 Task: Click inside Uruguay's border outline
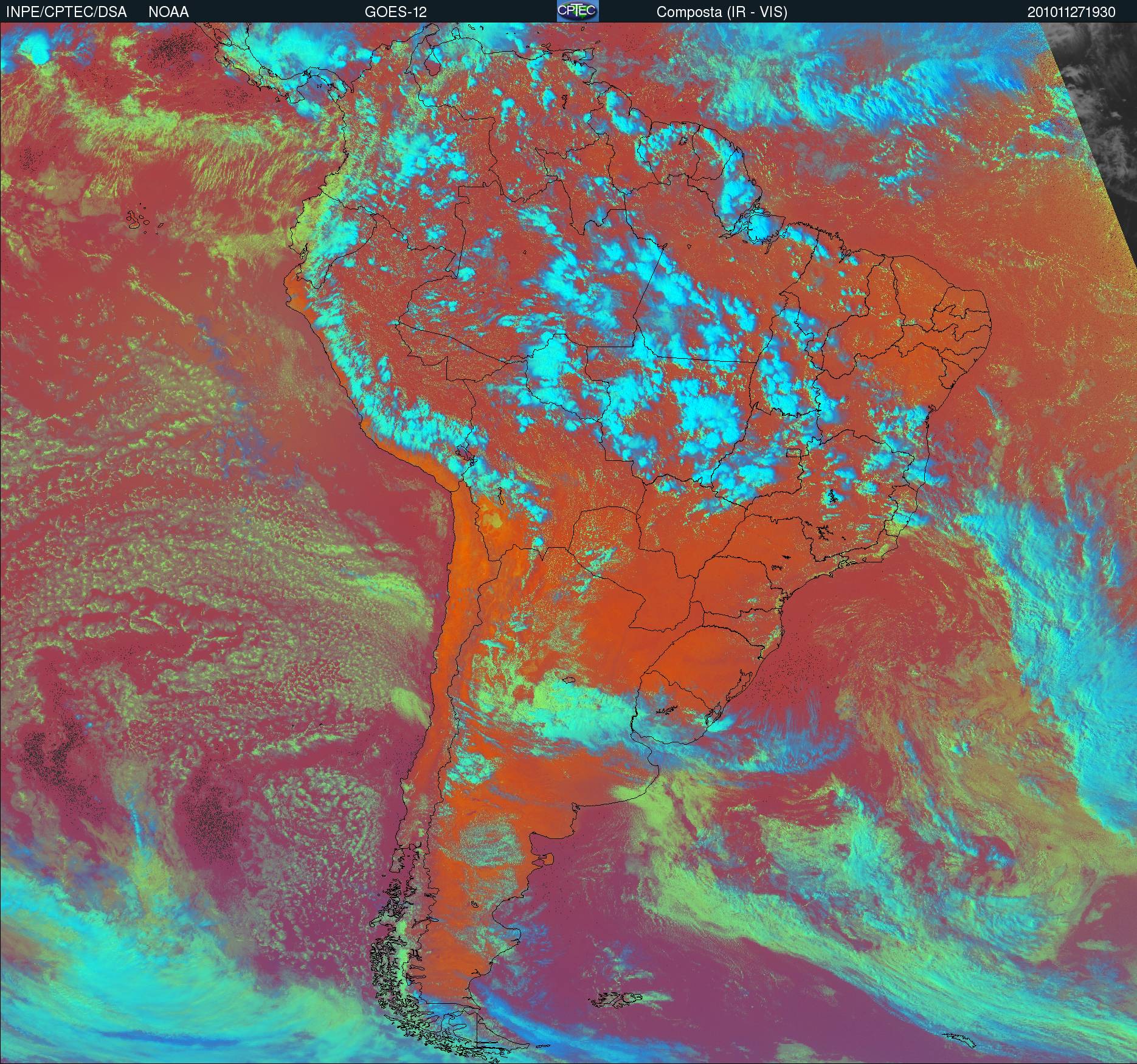click(x=666, y=720)
